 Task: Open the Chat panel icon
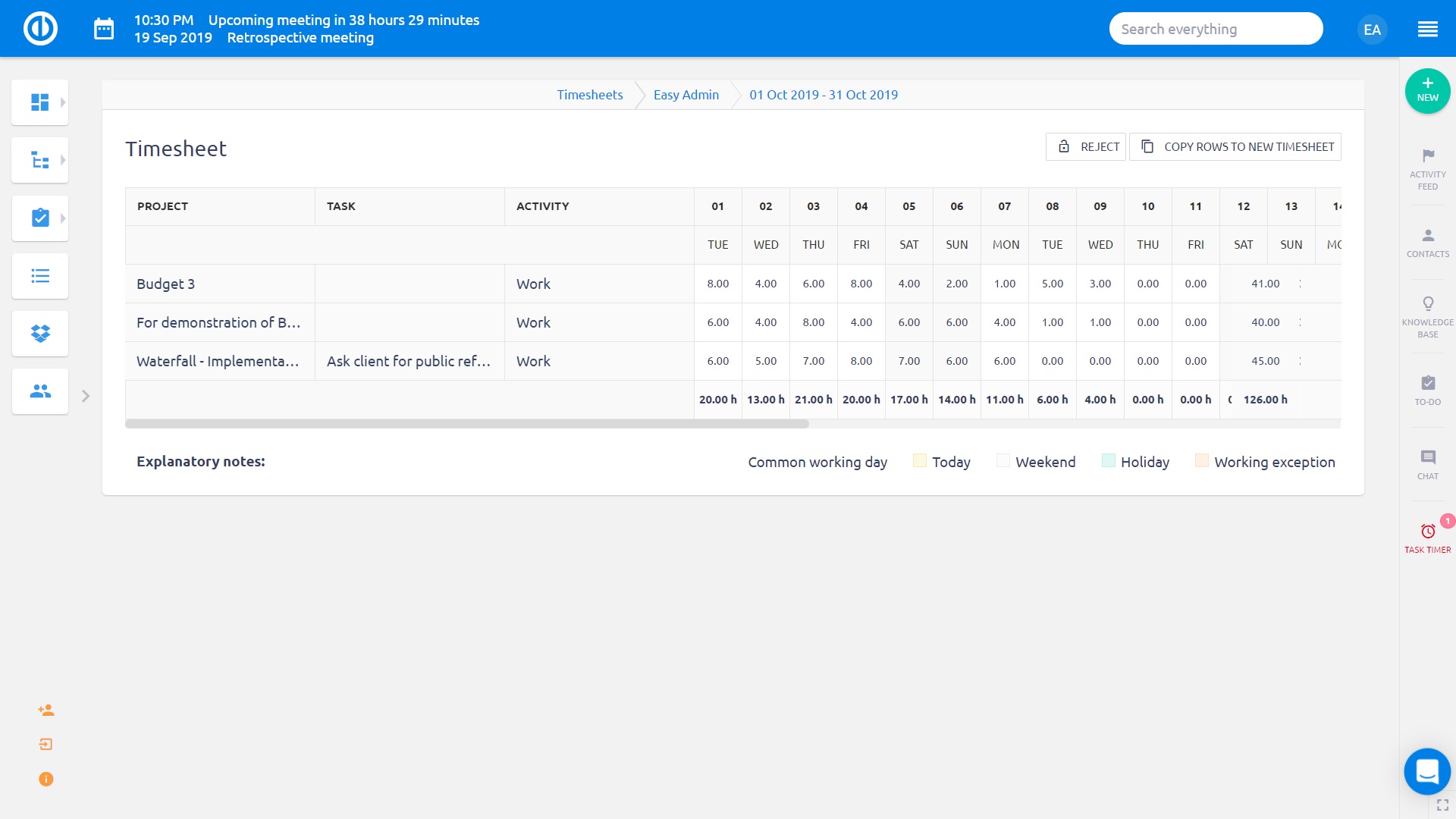1427,457
